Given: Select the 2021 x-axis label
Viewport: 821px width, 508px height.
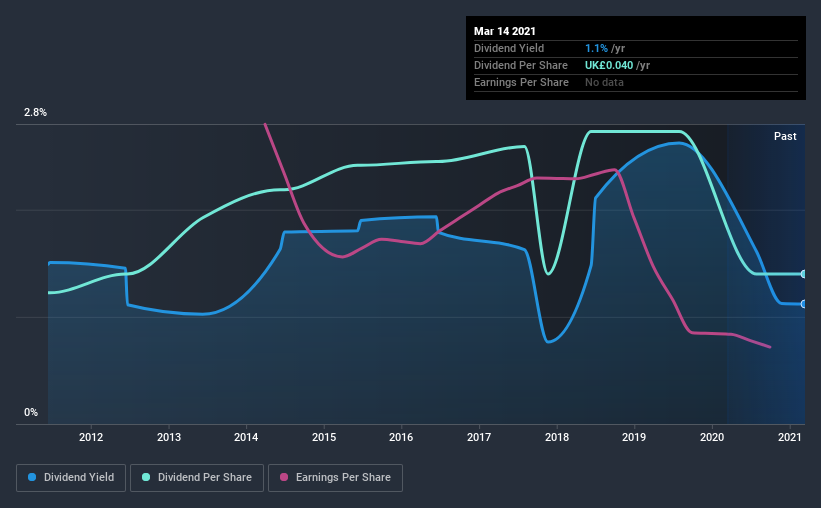Looking at the screenshot, I should coord(790,437).
